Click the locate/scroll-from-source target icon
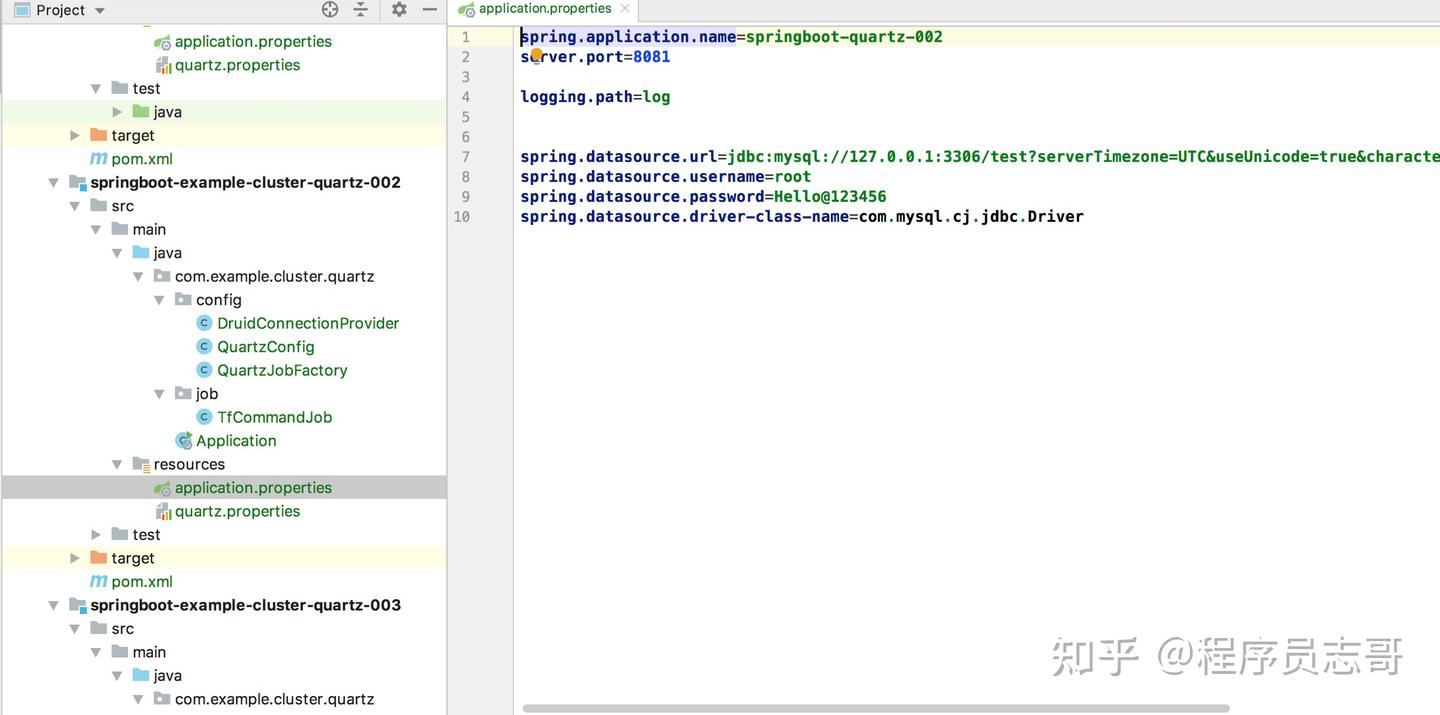Screen dimensions: 1440x715 [x=330, y=10]
